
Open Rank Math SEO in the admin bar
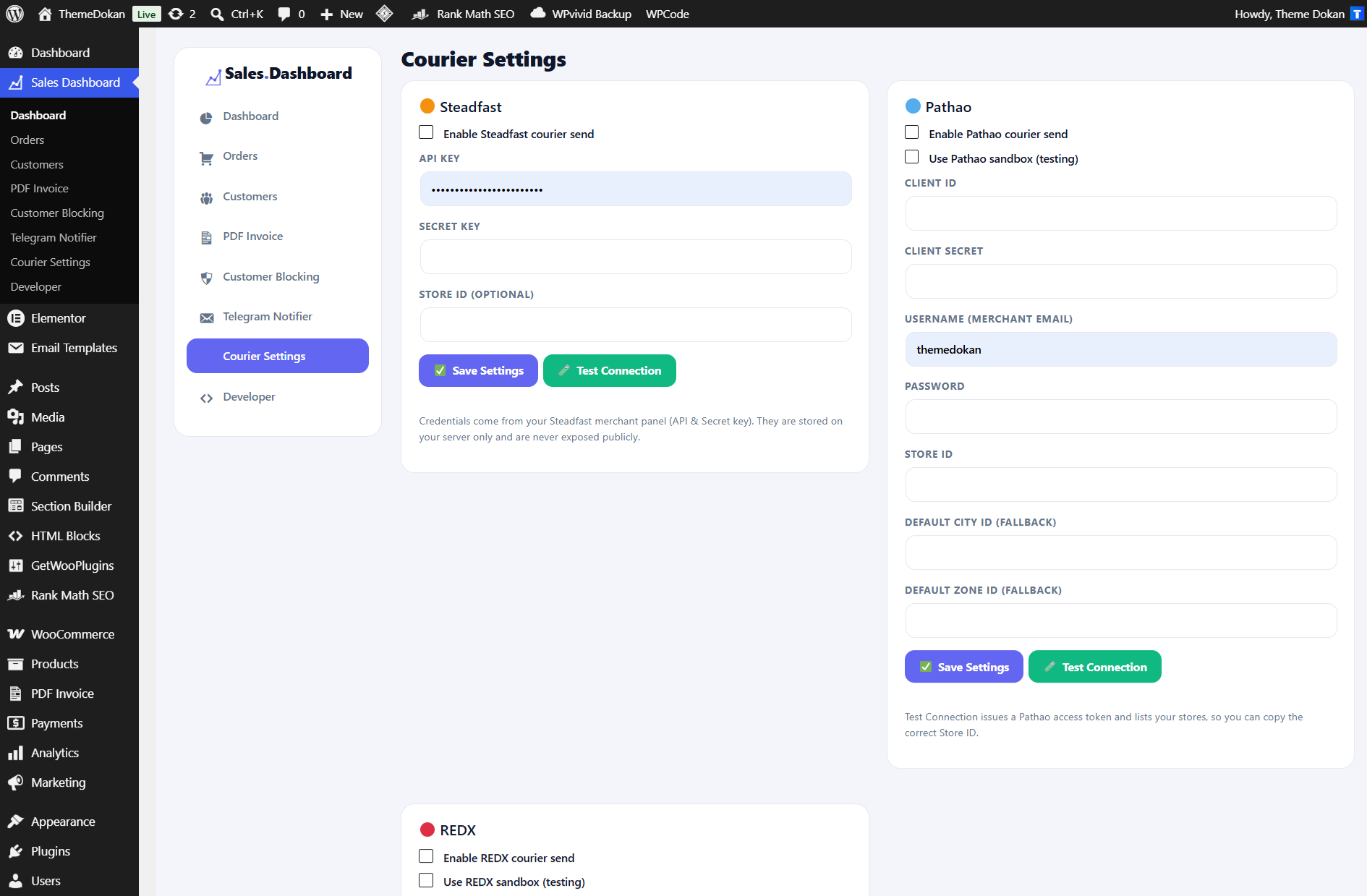463,14
